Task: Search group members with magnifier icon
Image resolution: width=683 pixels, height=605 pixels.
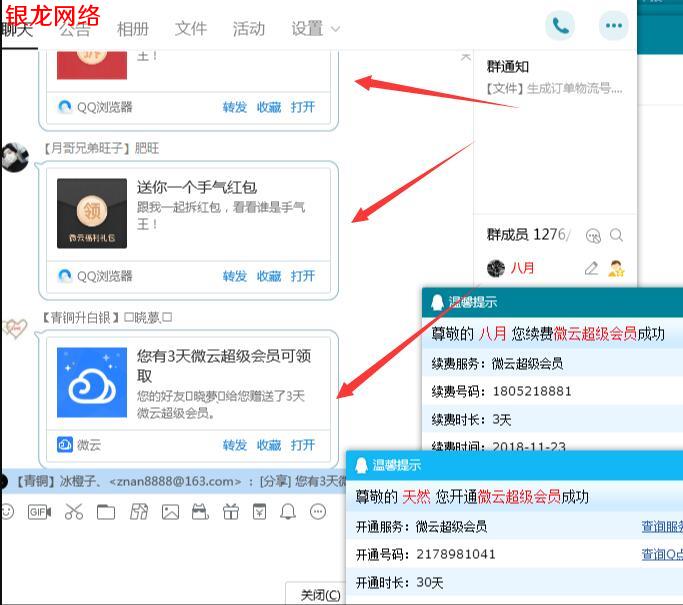Action: (x=616, y=235)
